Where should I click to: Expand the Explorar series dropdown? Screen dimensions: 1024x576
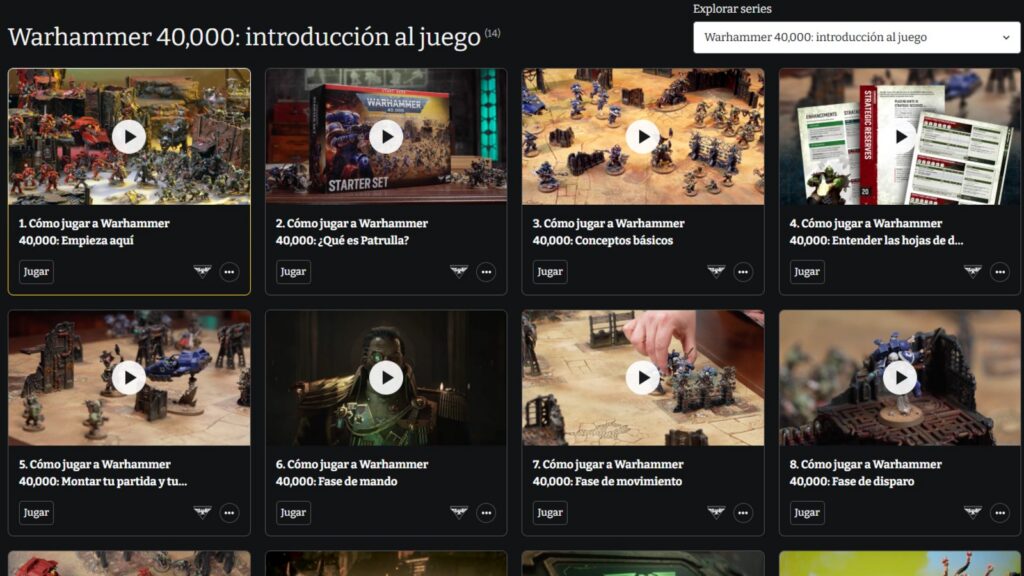point(856,37)
